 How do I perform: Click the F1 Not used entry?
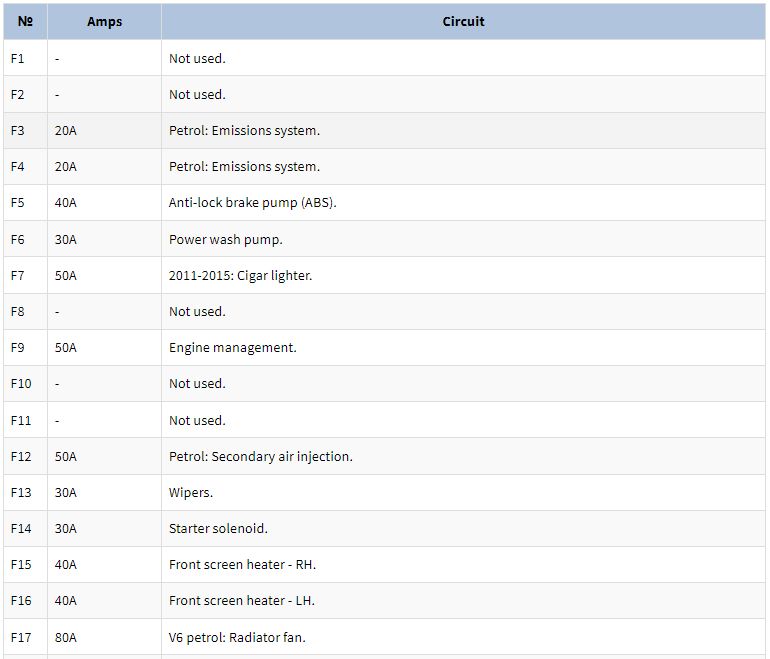[197, 58]
